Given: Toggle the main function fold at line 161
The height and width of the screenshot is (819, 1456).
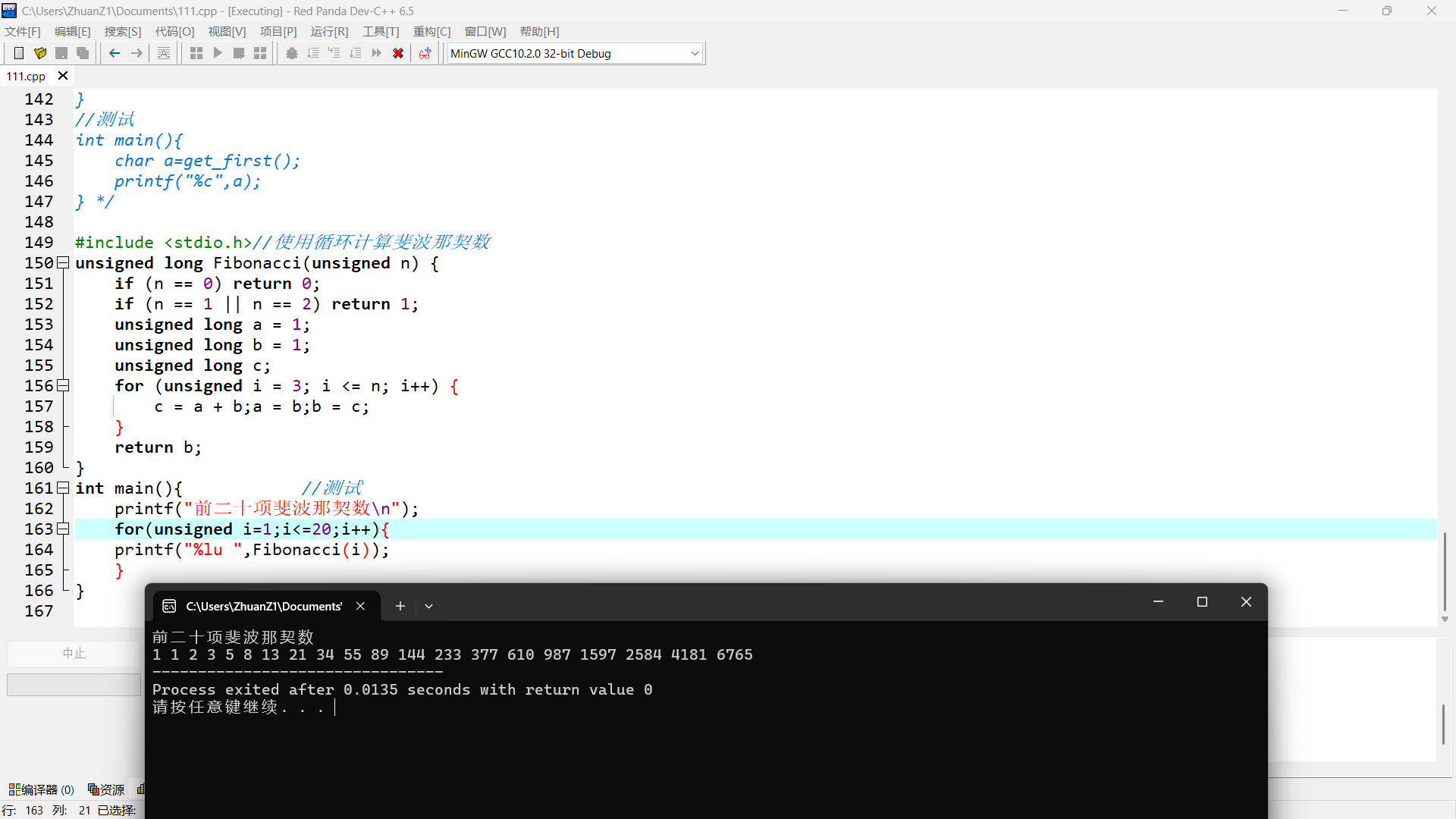Looking at the screenshot, I should 64,488.
